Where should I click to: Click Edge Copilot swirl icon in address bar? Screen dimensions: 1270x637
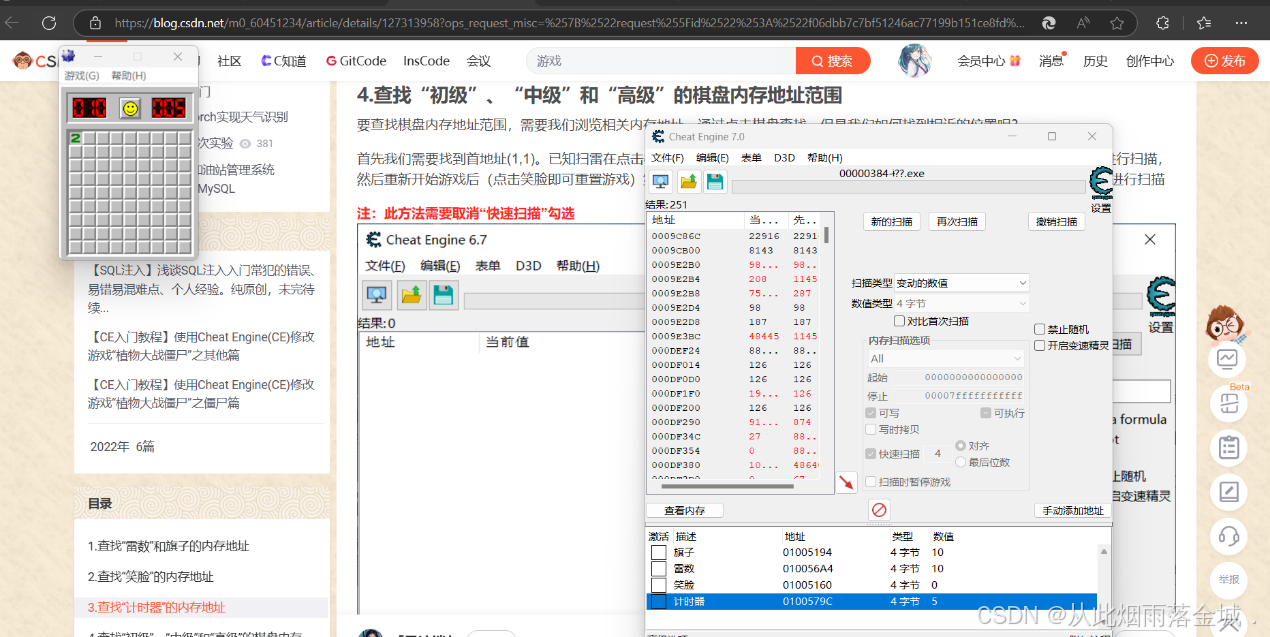(x=1048, y=22)
